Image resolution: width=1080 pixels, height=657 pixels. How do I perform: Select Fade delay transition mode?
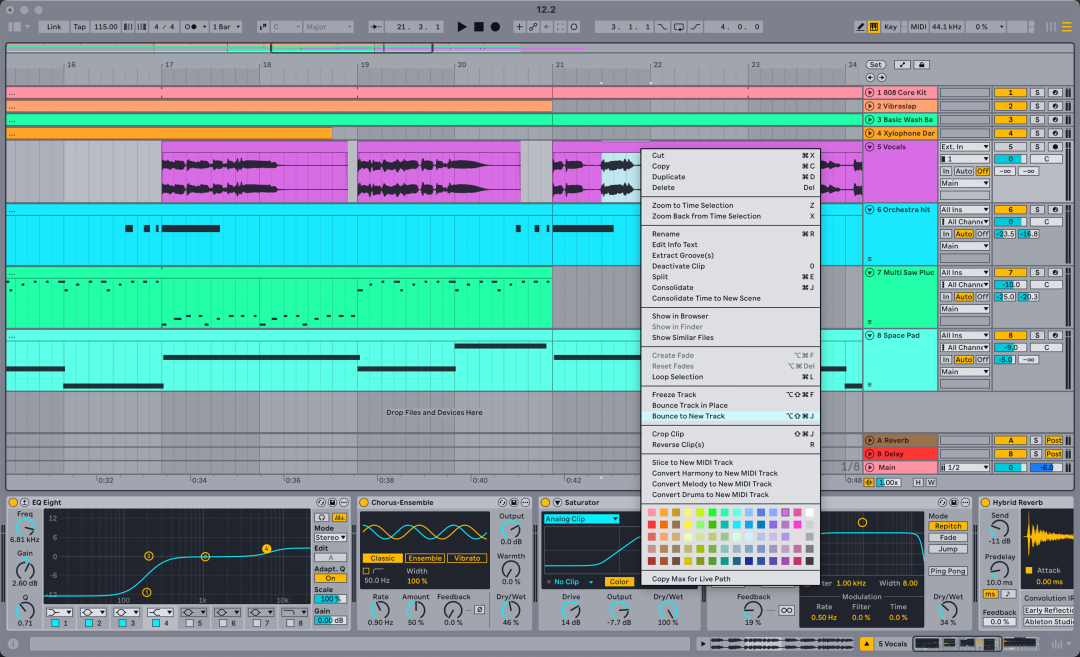click(948, 538)
